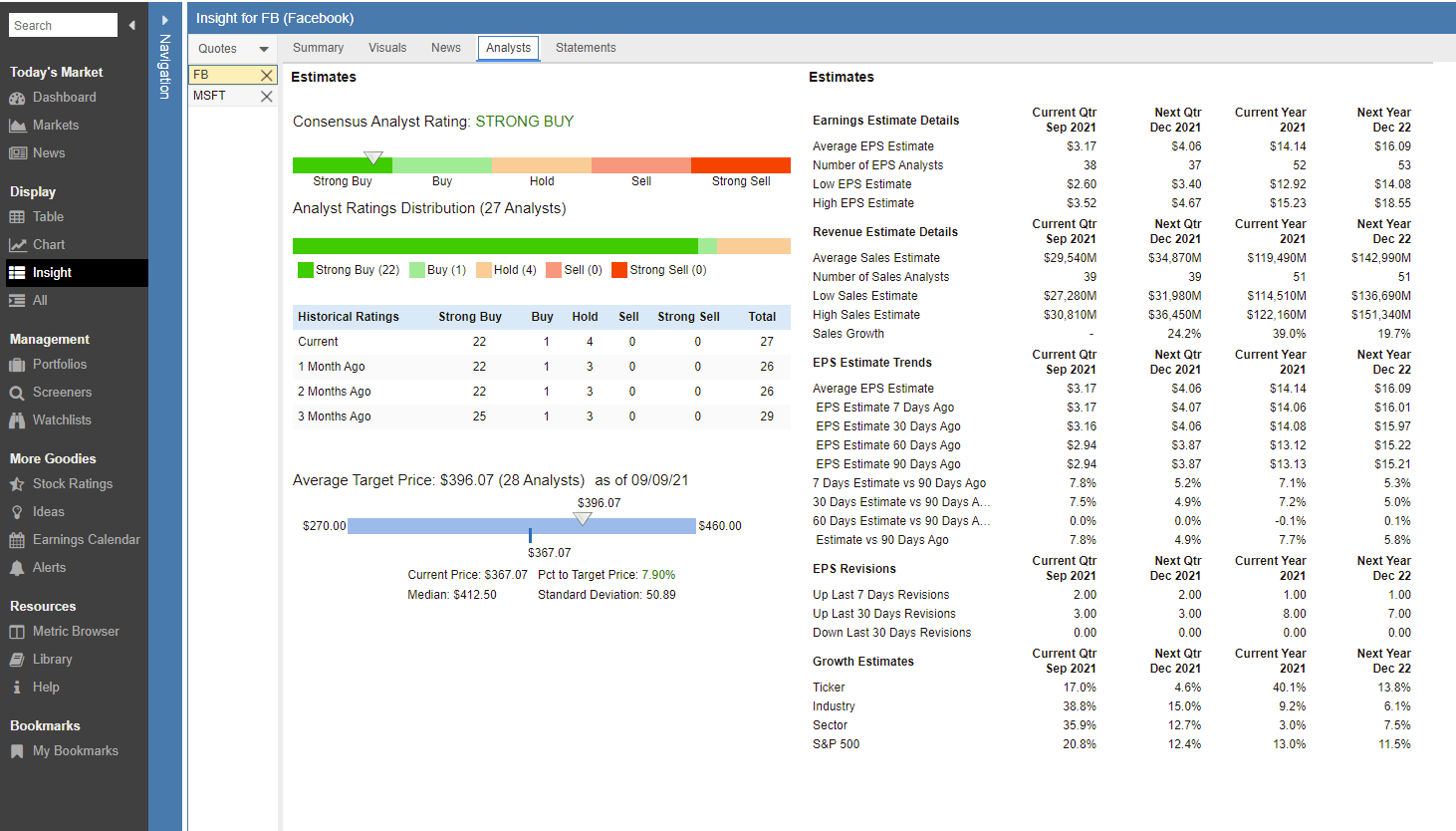The height and width of the screenshot is (831, 1456).
Task: Open the Screeners link
Action: 62,393
